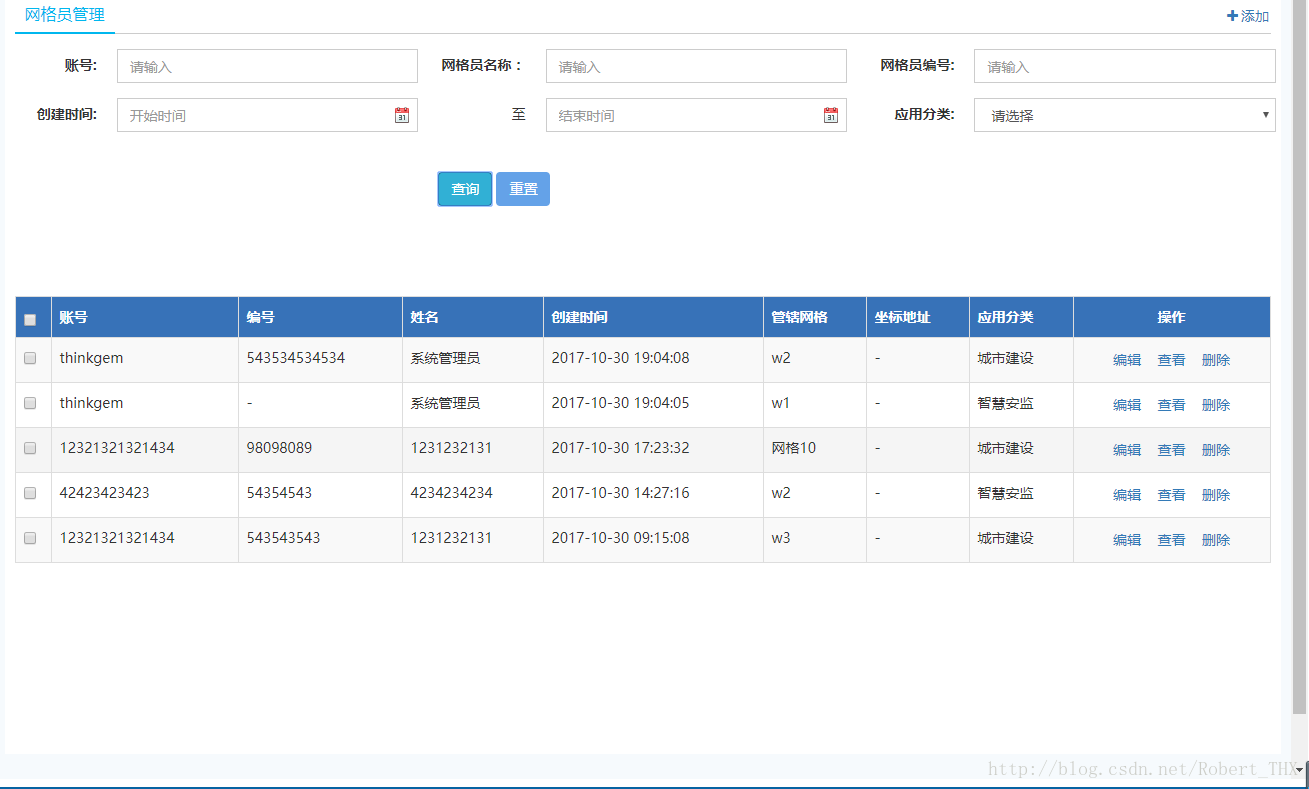View the row with 编号 98098089

[1171, 450]
